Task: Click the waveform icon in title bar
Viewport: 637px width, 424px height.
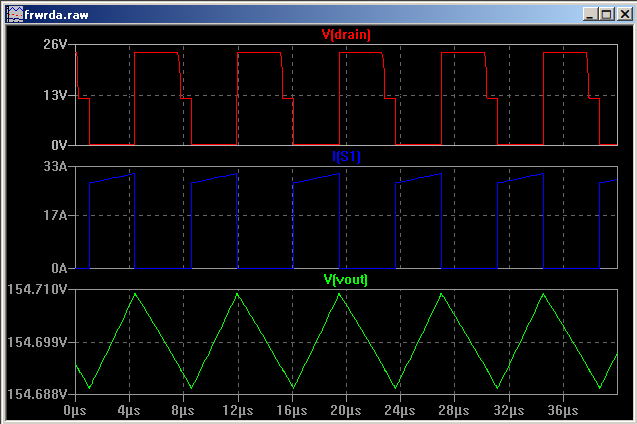Action: click(15, 15)
